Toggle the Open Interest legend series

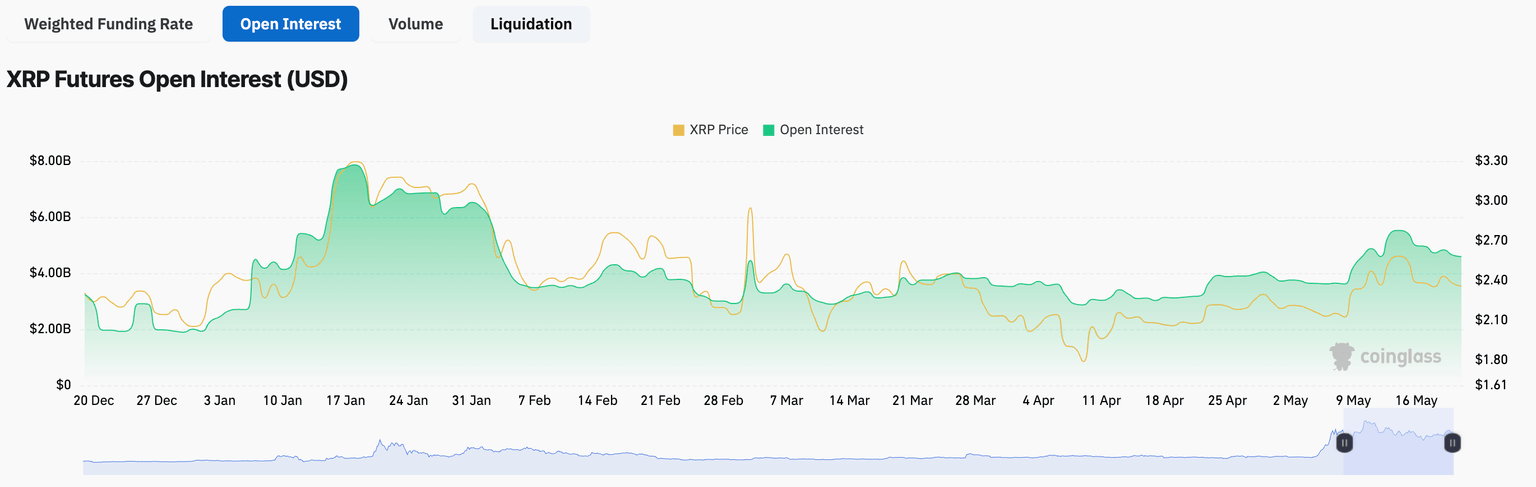click(x=821, y=130)
